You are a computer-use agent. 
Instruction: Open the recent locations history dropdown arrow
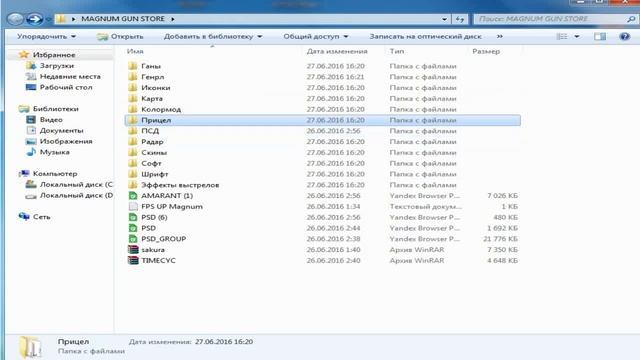tap(48, 19)
